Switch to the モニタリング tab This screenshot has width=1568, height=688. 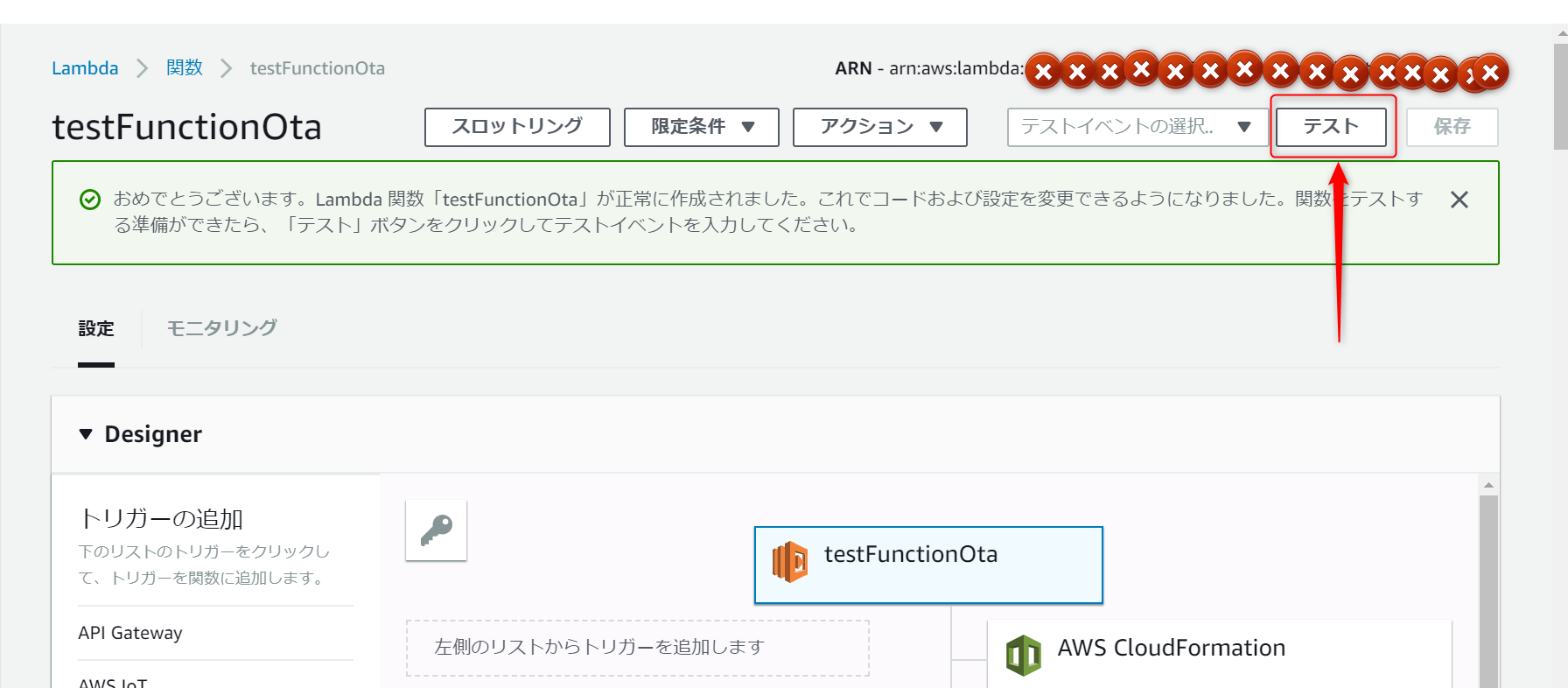[222, 328]
